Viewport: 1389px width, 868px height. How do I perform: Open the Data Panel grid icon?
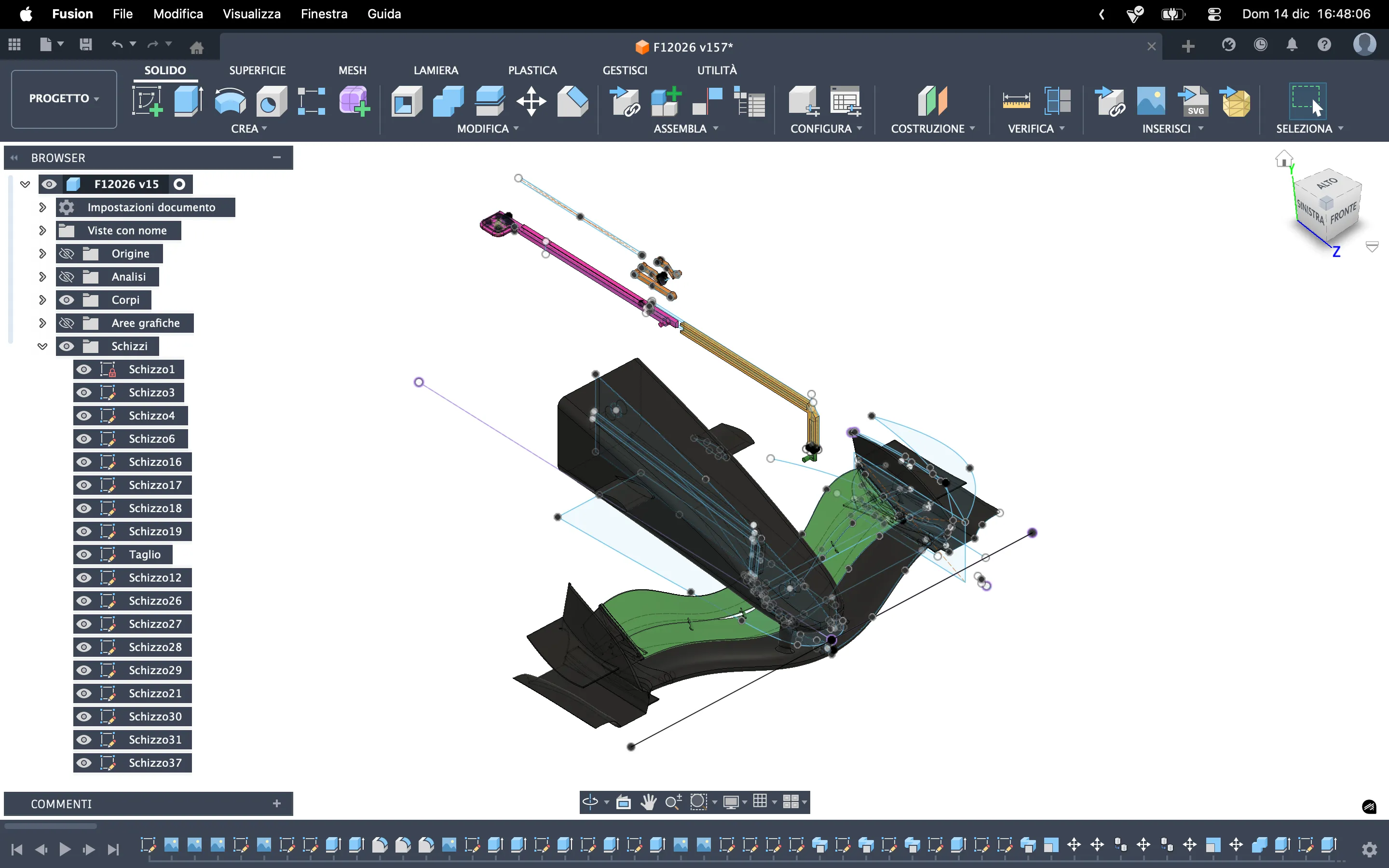click(14, 44)
